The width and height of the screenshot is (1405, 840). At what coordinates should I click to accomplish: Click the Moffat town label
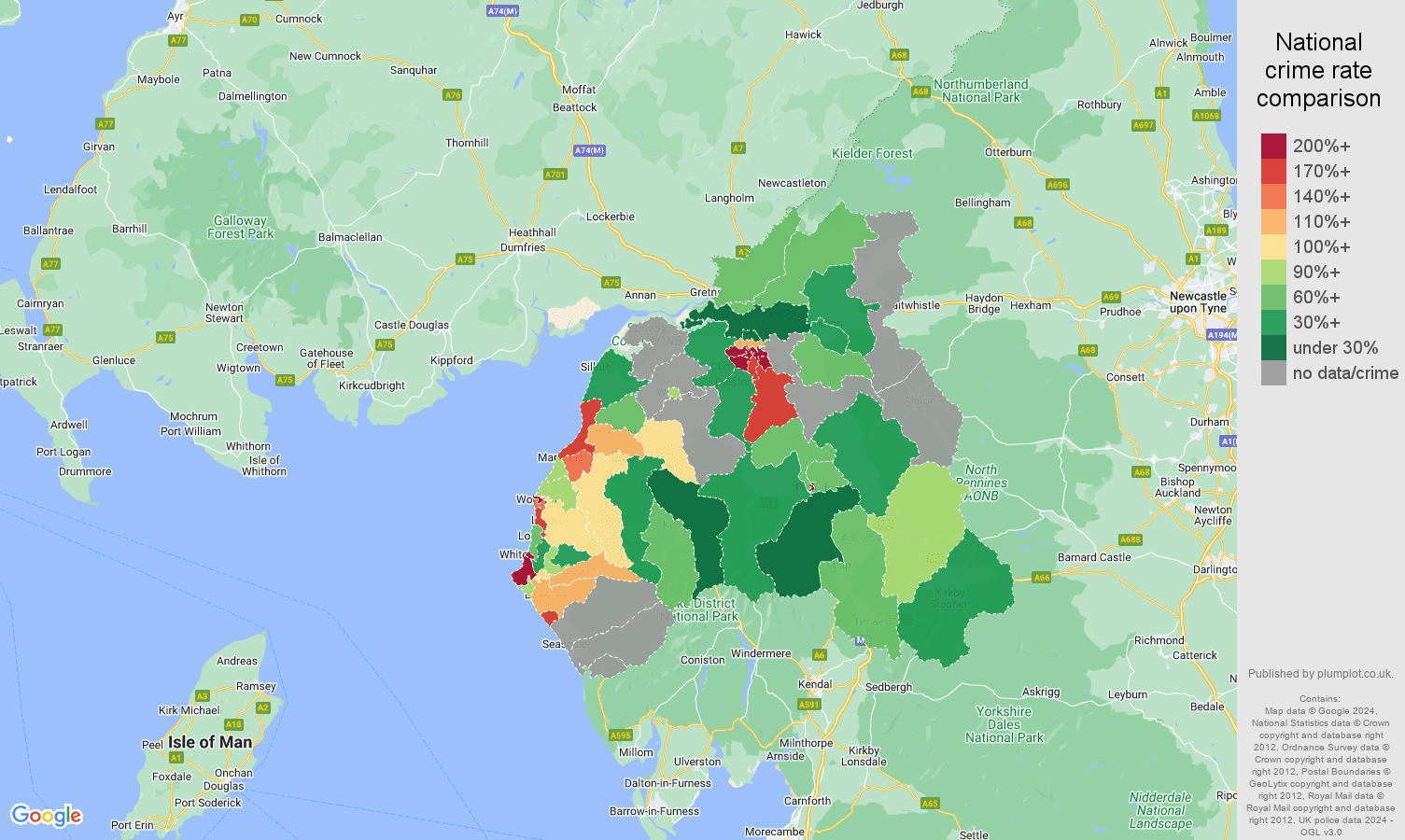[579, 90]
